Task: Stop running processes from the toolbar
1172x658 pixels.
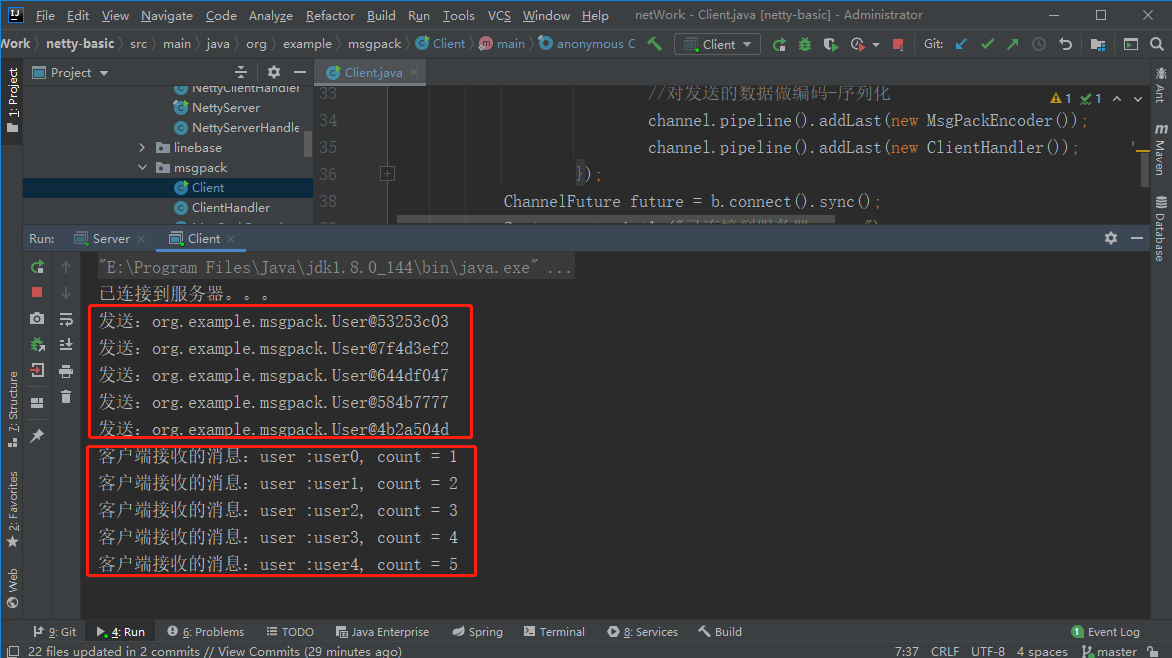Action: tap(898, 44)
